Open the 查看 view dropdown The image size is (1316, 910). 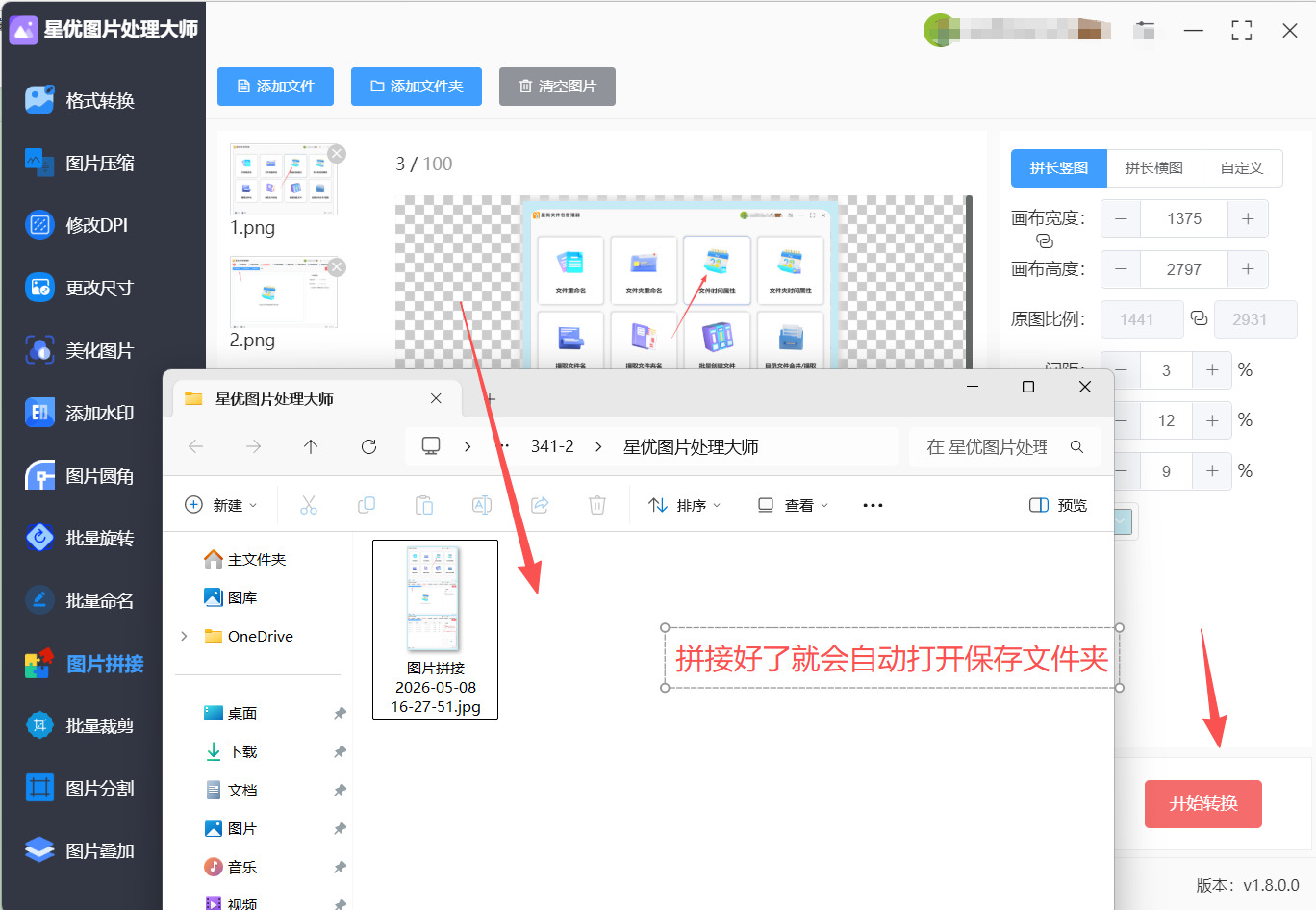tap(793, 505)
